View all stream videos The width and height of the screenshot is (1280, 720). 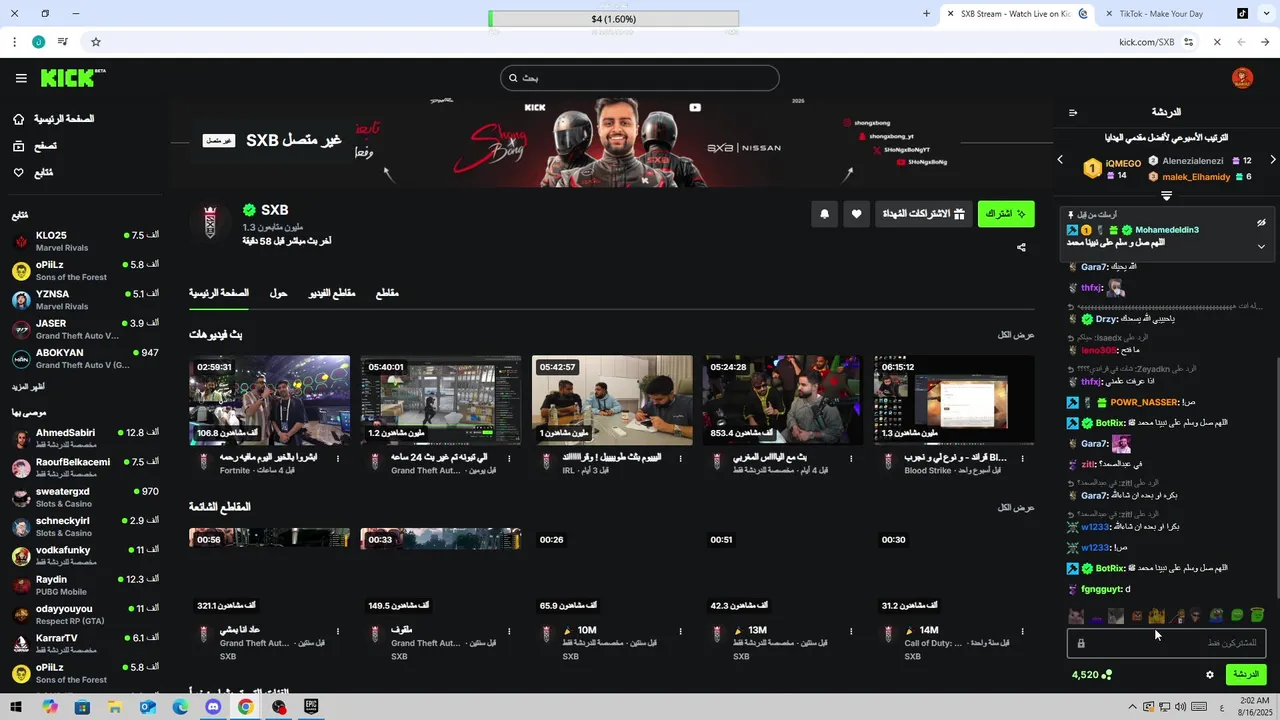pyautogui.click(x=1015, y=335)
